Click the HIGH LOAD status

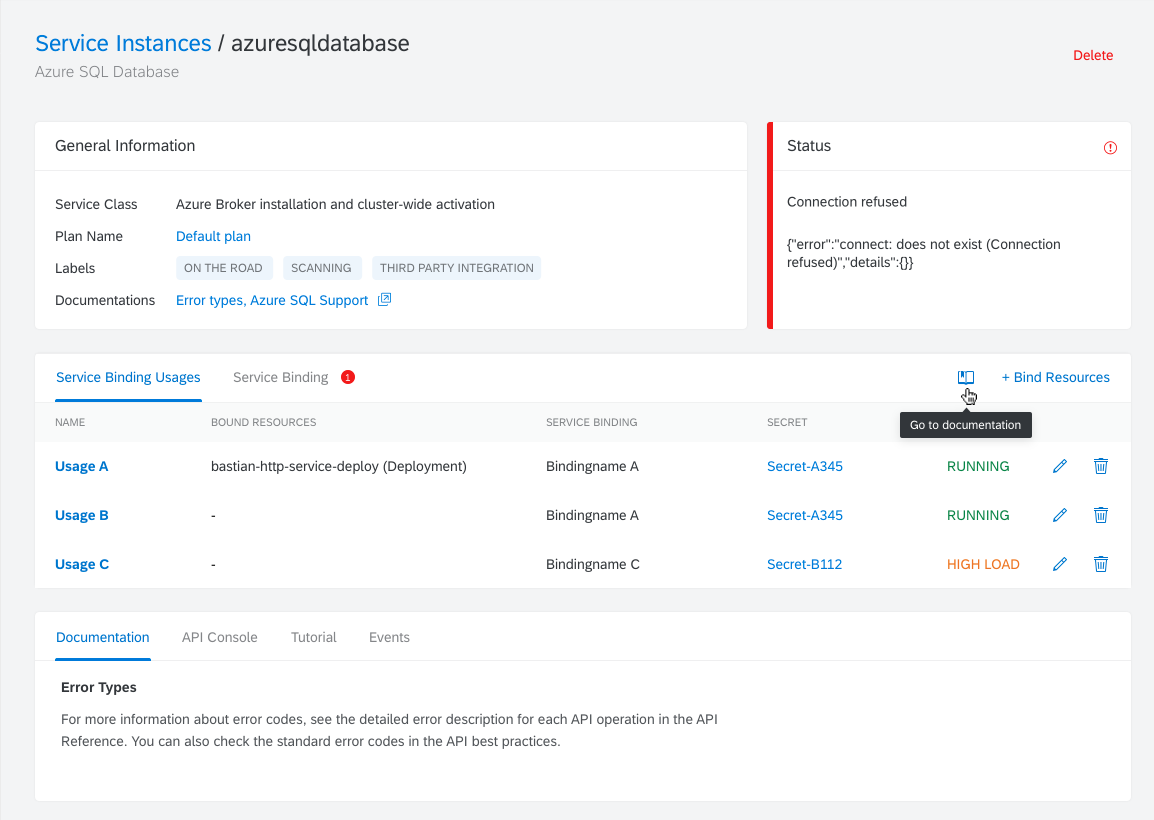(983, 565)
